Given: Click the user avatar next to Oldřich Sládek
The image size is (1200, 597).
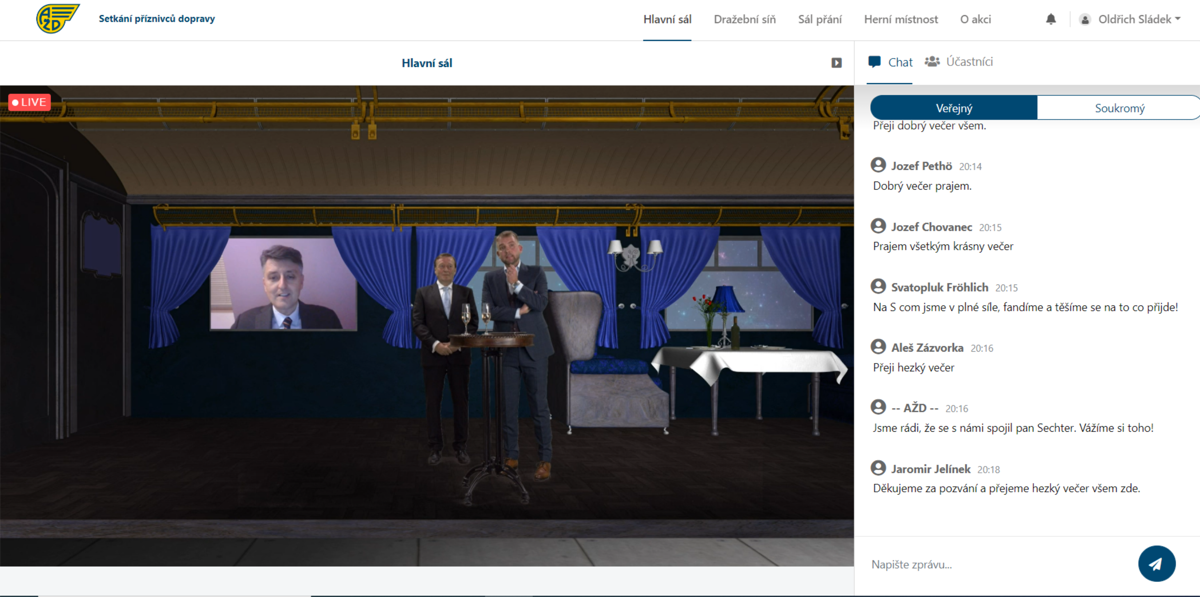Looking at the screenshot, I should click(1085, 19).
